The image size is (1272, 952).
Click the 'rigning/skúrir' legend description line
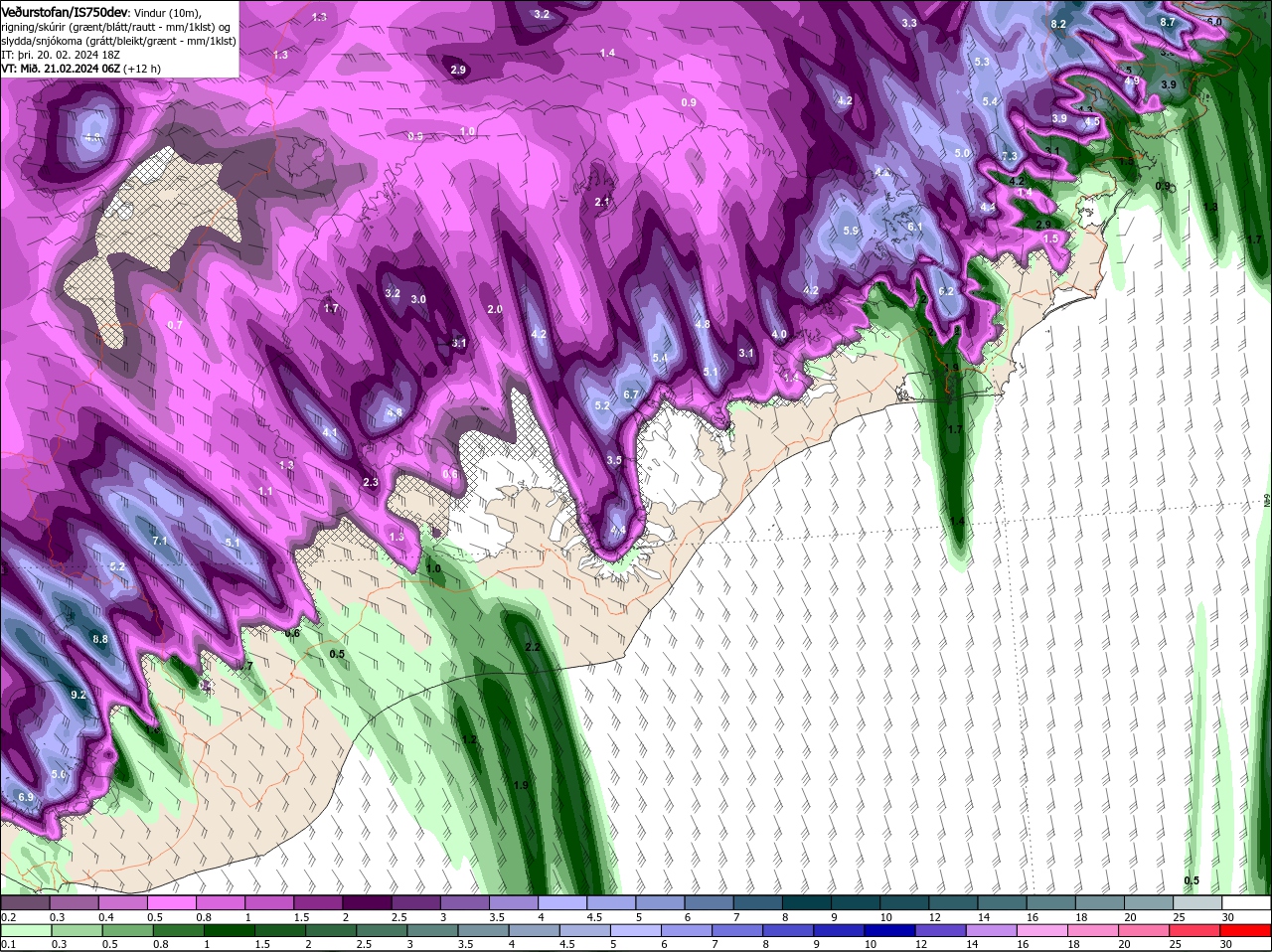pyautogui.click(x=117, y=27)
